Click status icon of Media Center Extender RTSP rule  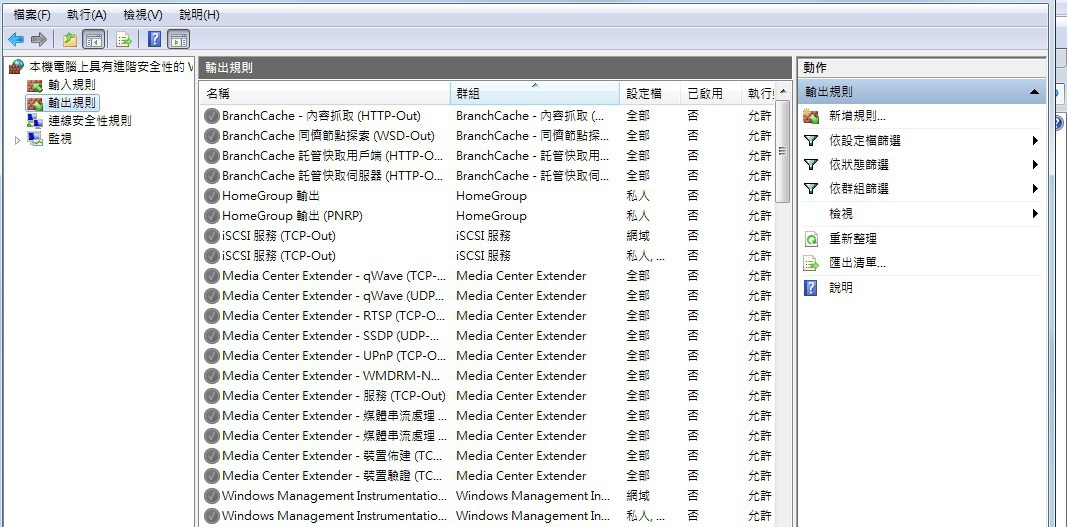pyautogui.click(x=212, y=316)
